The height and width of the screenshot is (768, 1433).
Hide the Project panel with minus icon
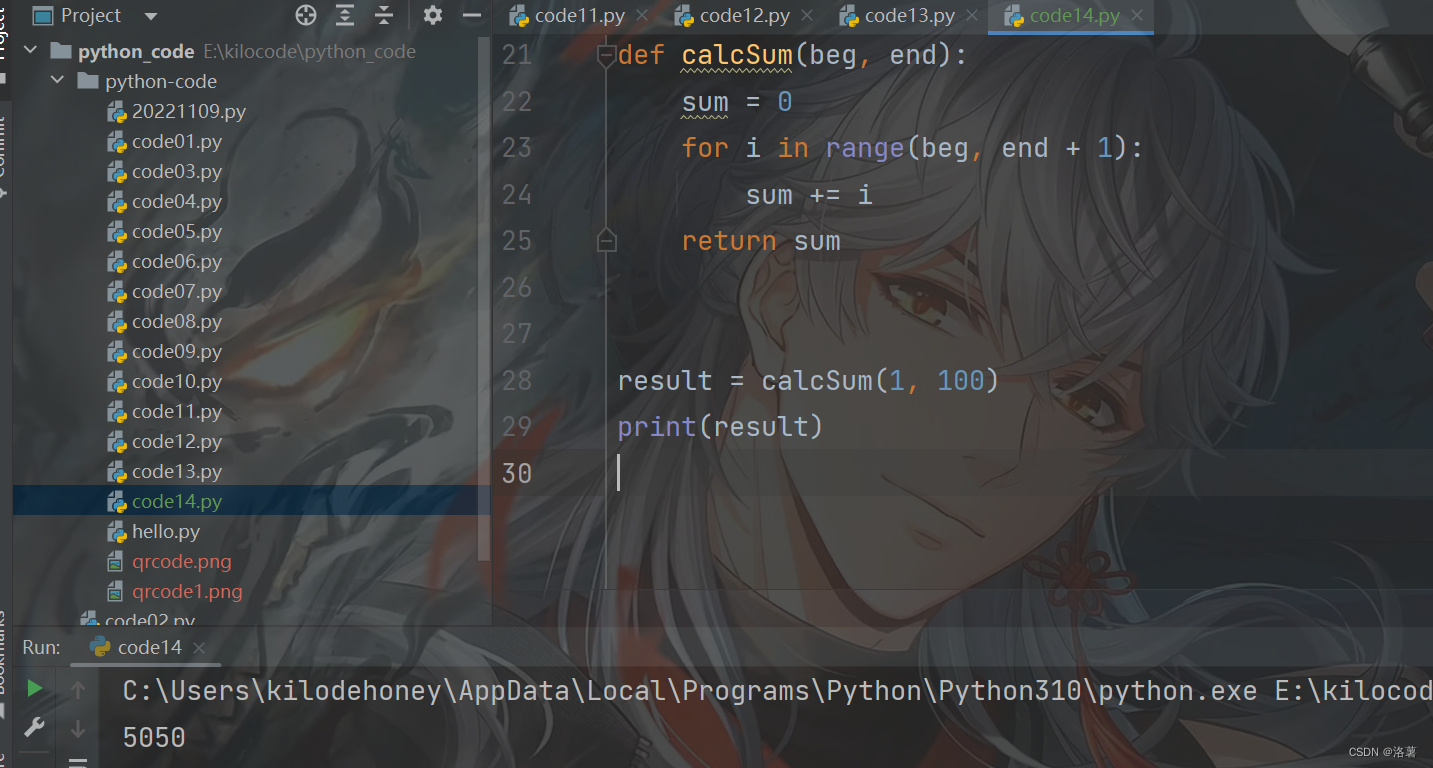click(472, 15)
